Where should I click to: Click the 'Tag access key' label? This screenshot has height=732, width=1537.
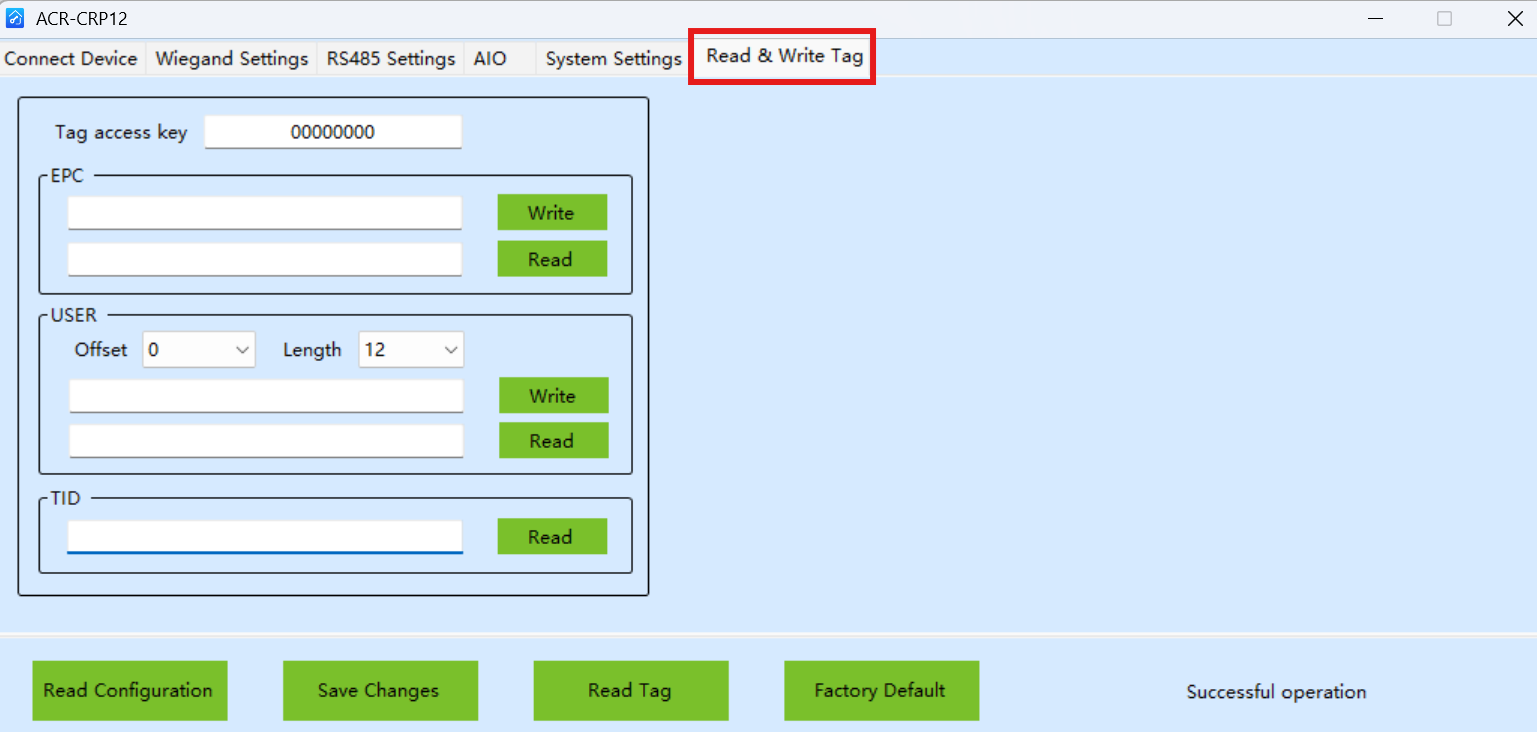[121, 132]
